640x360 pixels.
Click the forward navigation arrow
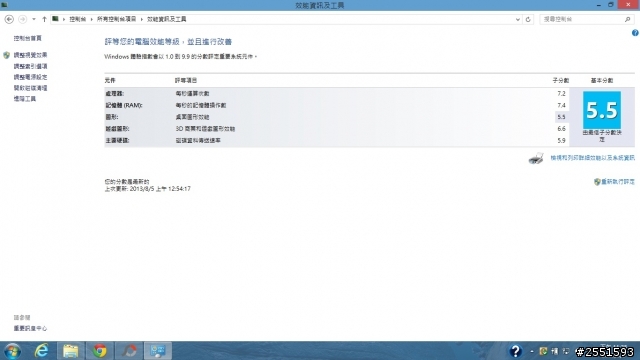(x=23, y=19)
